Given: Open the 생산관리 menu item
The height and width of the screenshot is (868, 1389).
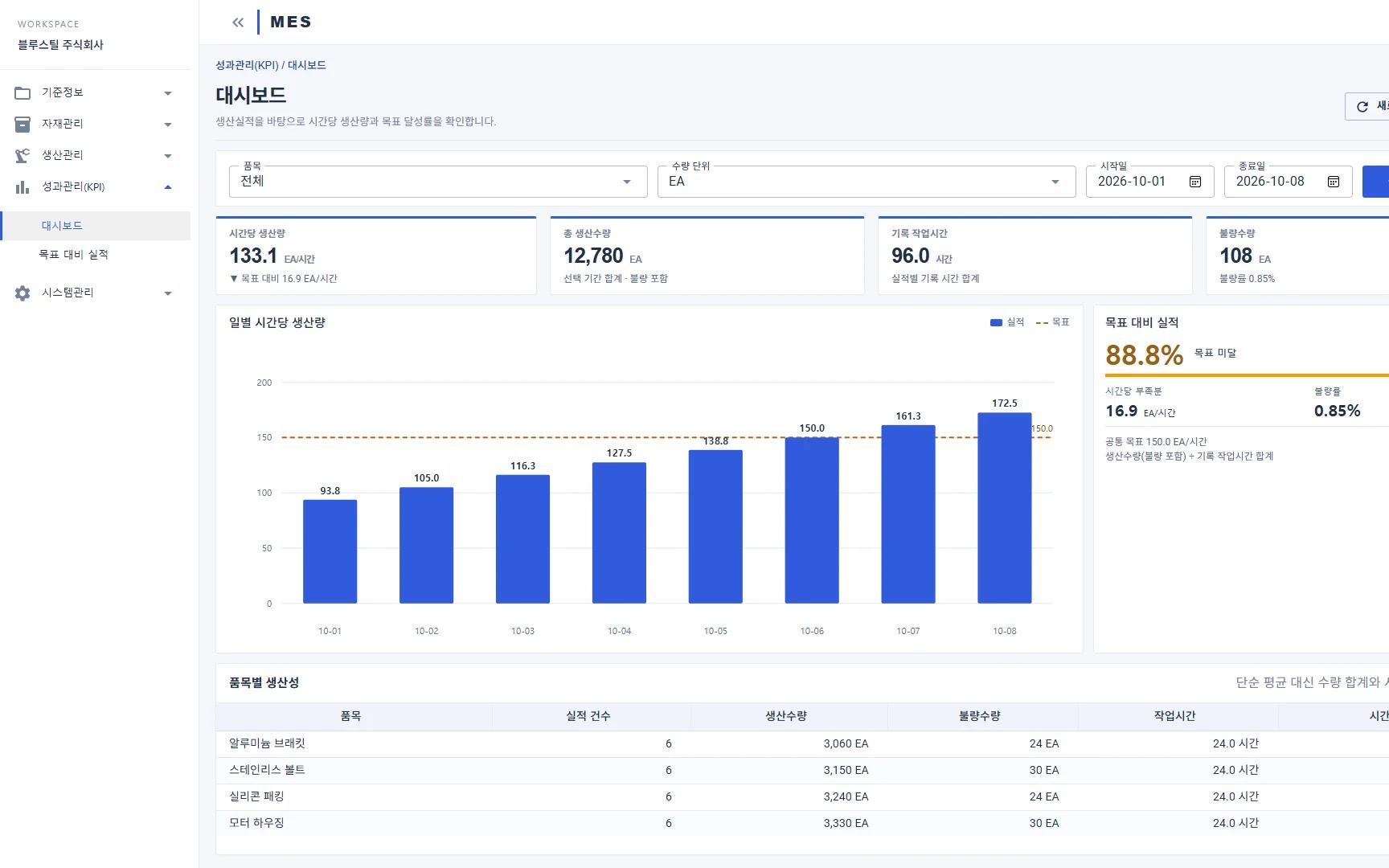Looking at the screenshot, I should point(96,156).
